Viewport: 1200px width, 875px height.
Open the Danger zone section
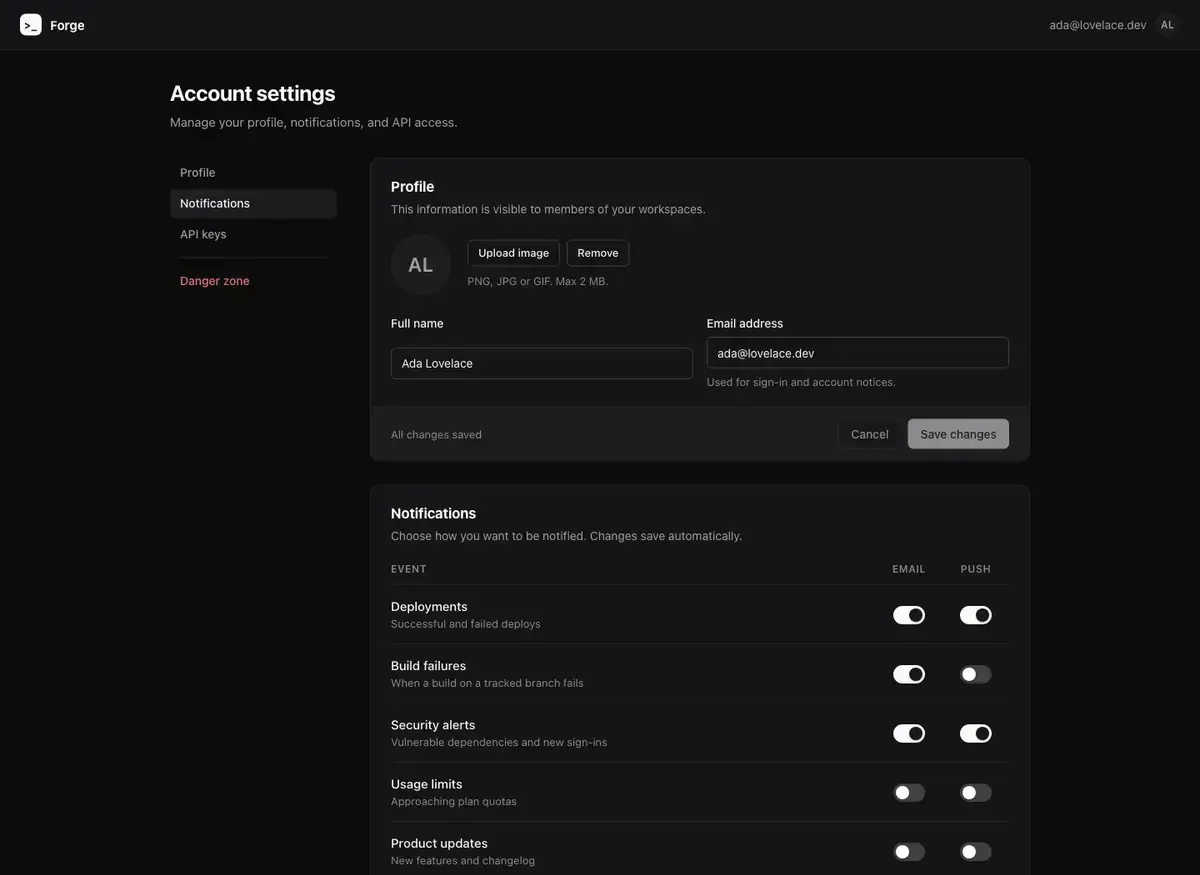pos(253,281)
